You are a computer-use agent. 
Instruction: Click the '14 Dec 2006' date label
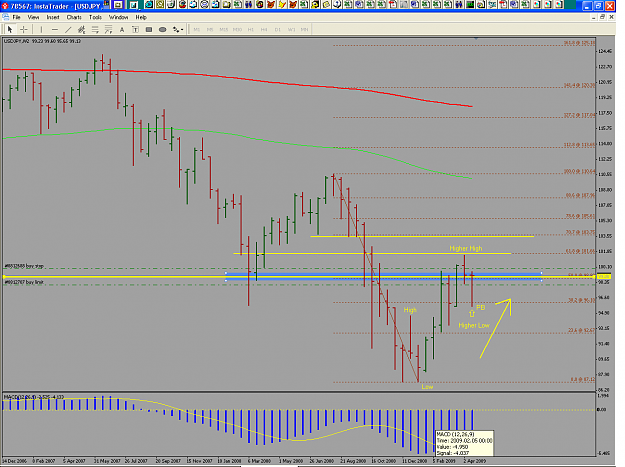point(15,461)
